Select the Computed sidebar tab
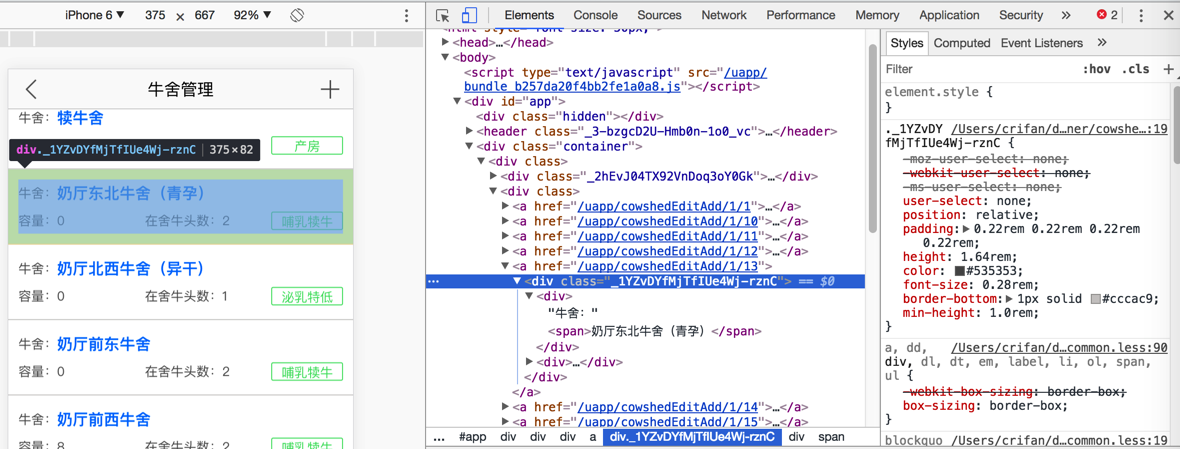 coord(962,43)
